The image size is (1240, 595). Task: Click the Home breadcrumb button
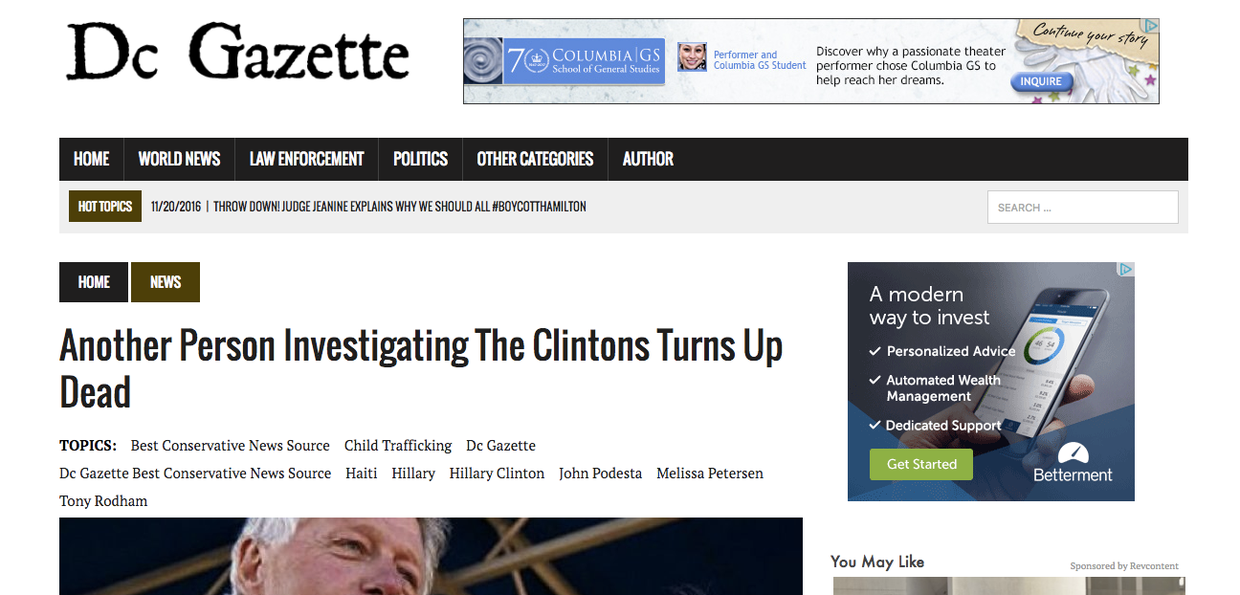coord(94,282)
